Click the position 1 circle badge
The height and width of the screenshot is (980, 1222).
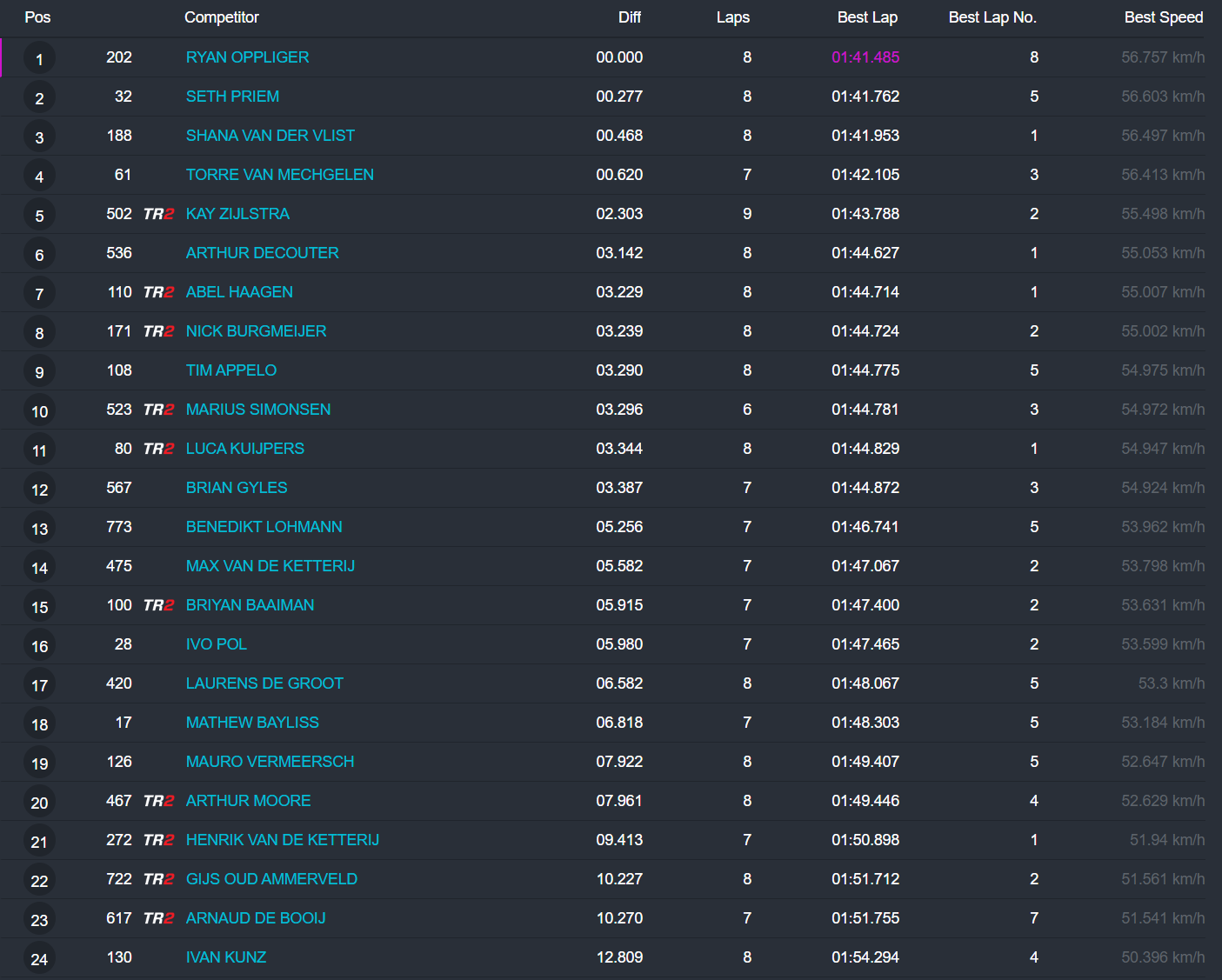click(39, 59)
